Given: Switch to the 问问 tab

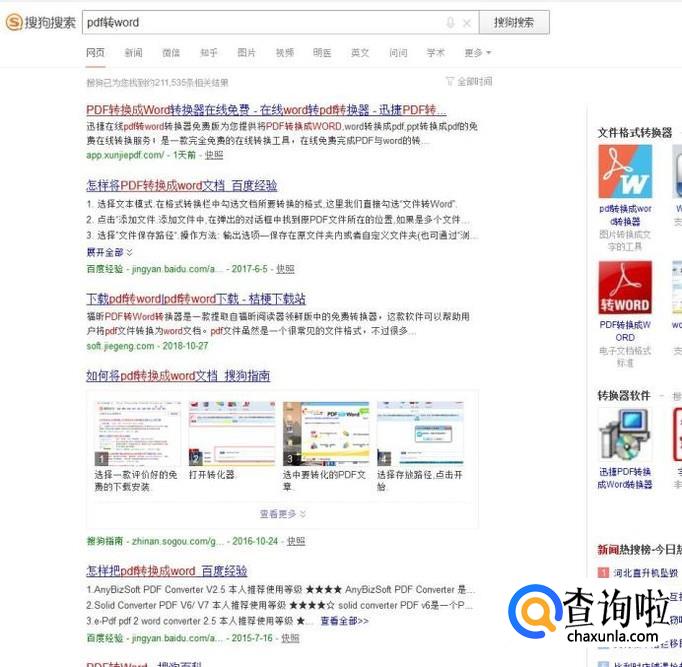Looking at the screenshot, I should point(398,53).
